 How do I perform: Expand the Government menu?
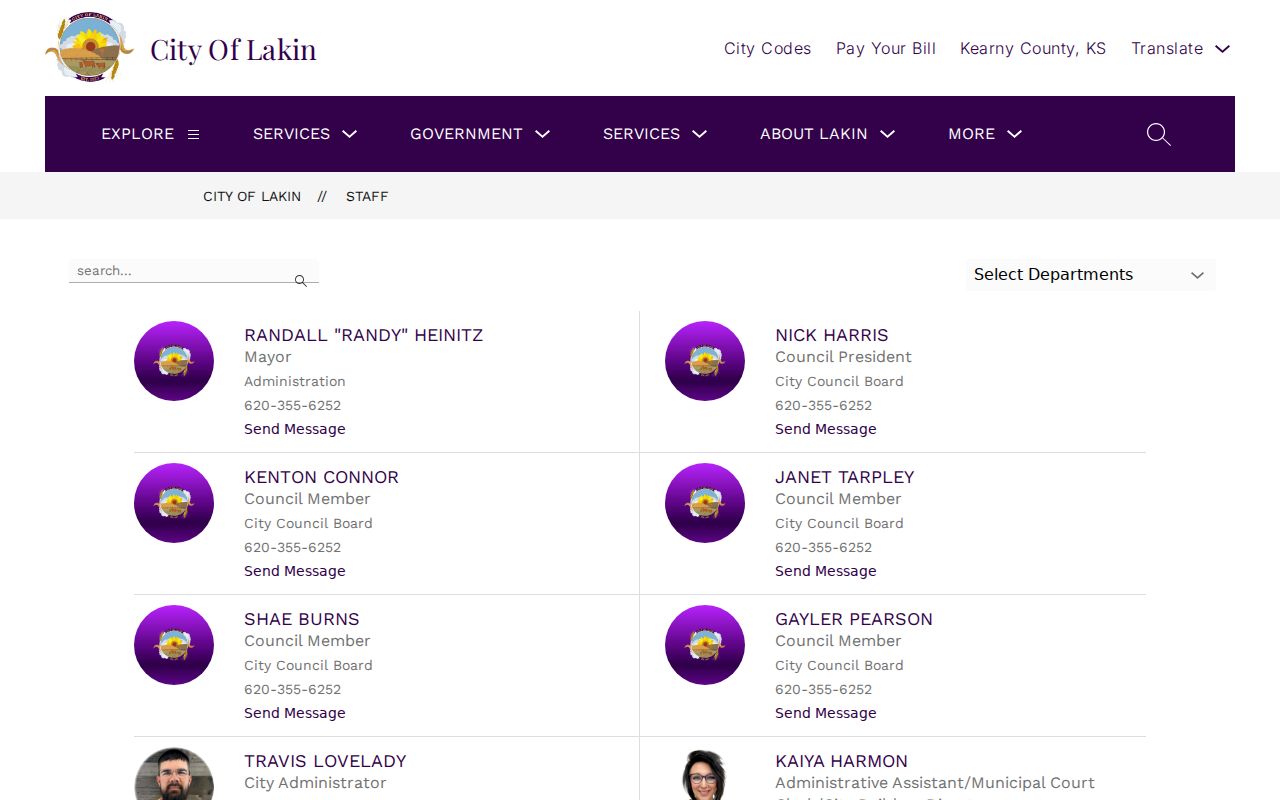480,134
